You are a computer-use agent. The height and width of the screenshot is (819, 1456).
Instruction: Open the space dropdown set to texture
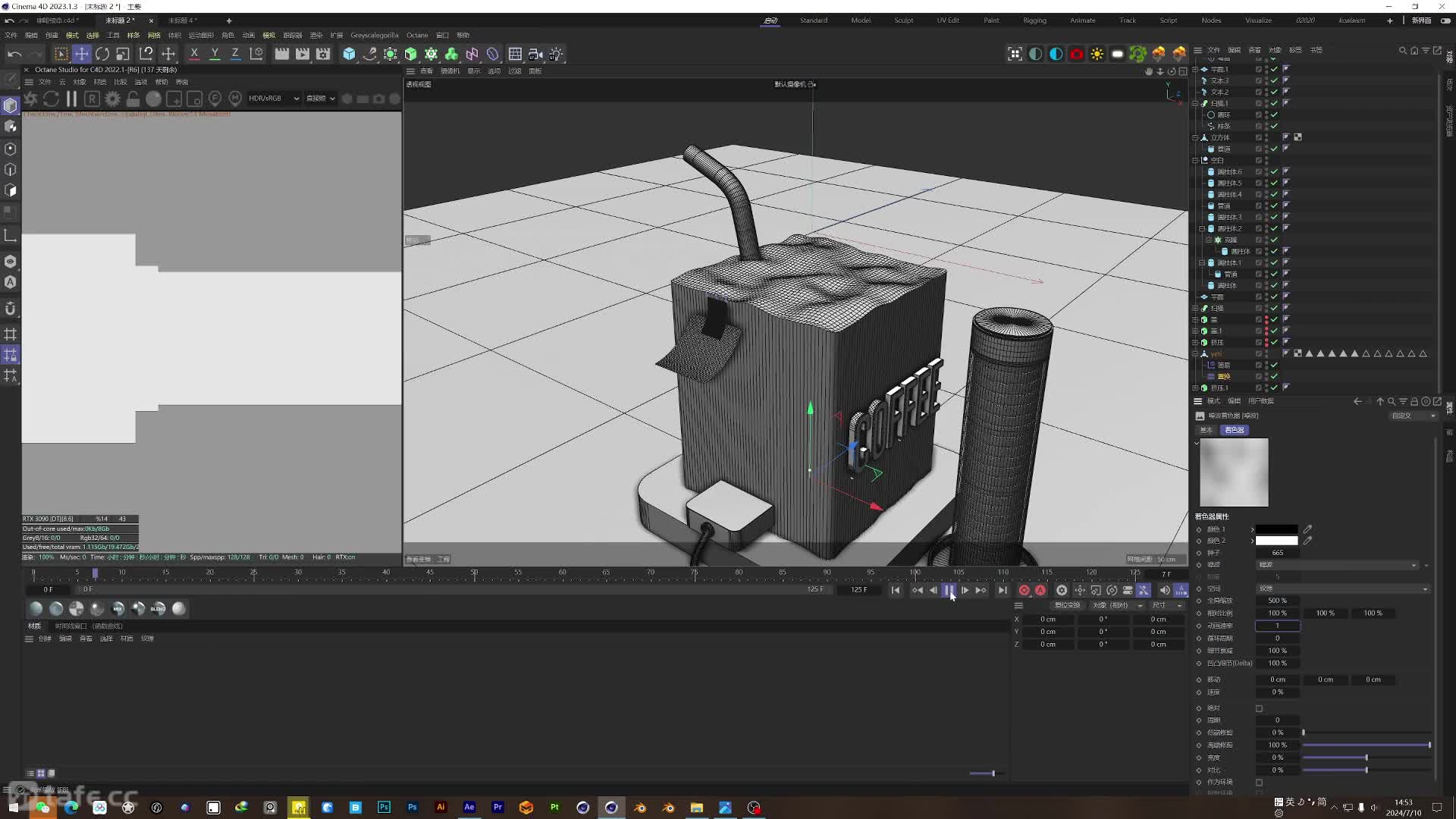tap(1342, 588)
